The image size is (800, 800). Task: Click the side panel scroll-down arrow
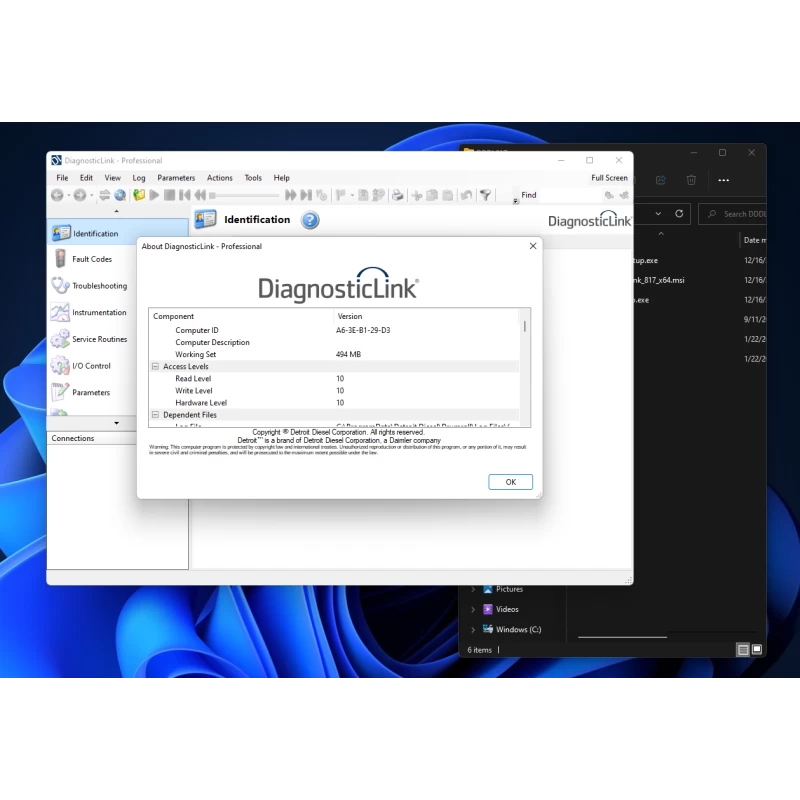(x=116, y=423)
